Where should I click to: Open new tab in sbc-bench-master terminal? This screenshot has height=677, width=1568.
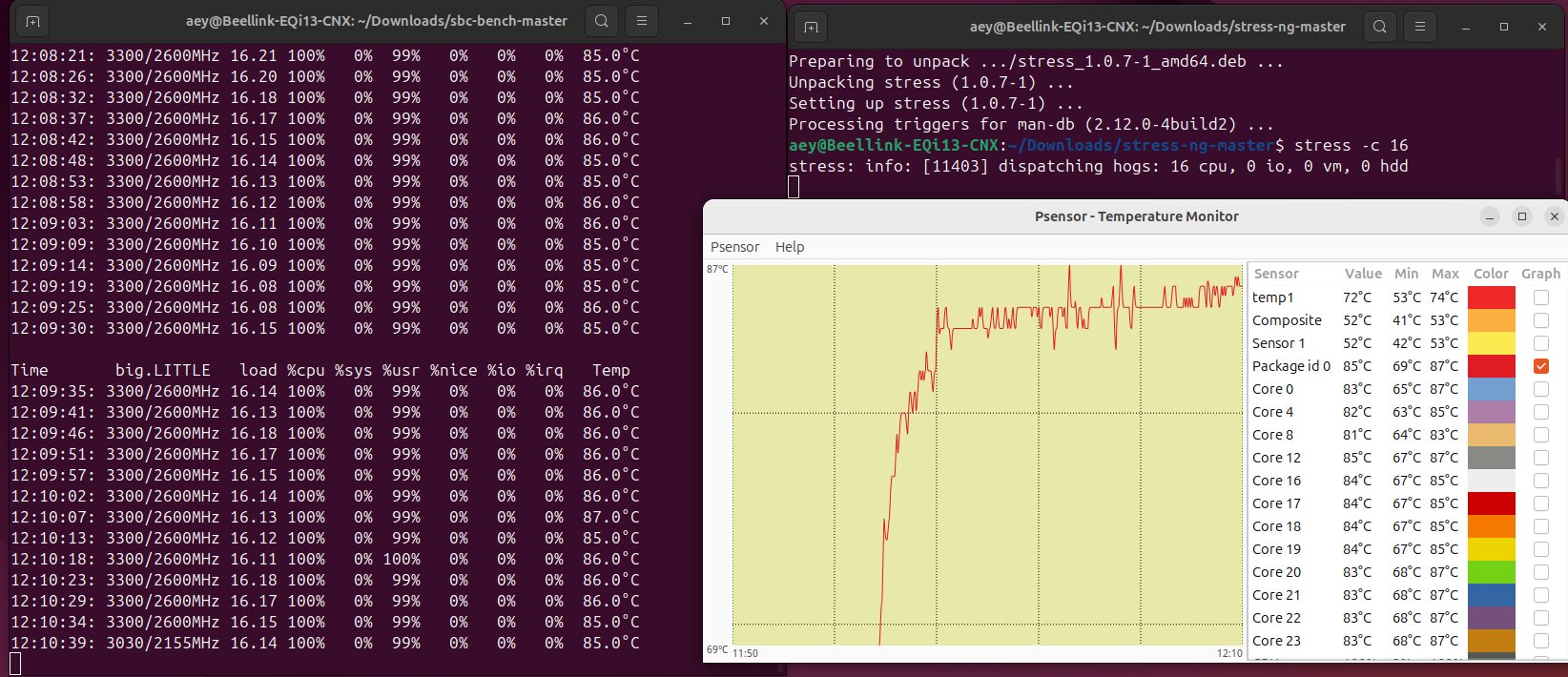pos(33,21)
